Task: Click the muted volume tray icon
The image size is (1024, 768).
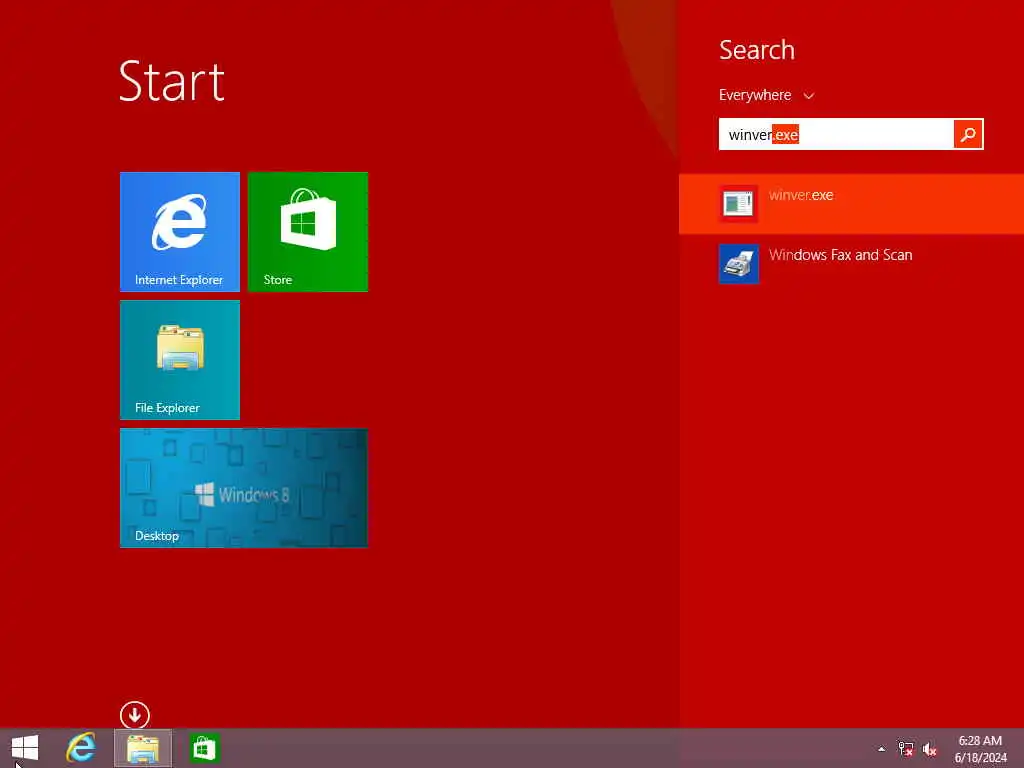Action: (x=929, y=749)
